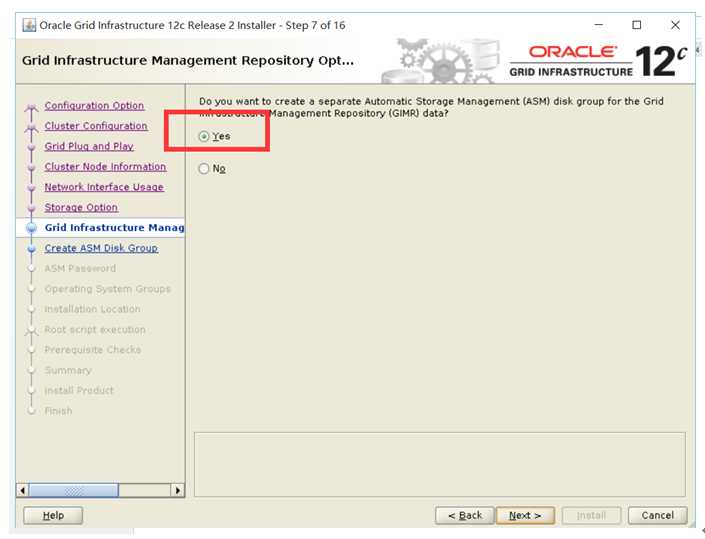Open the Network Interface Usage step

click(x=104, y=187)
